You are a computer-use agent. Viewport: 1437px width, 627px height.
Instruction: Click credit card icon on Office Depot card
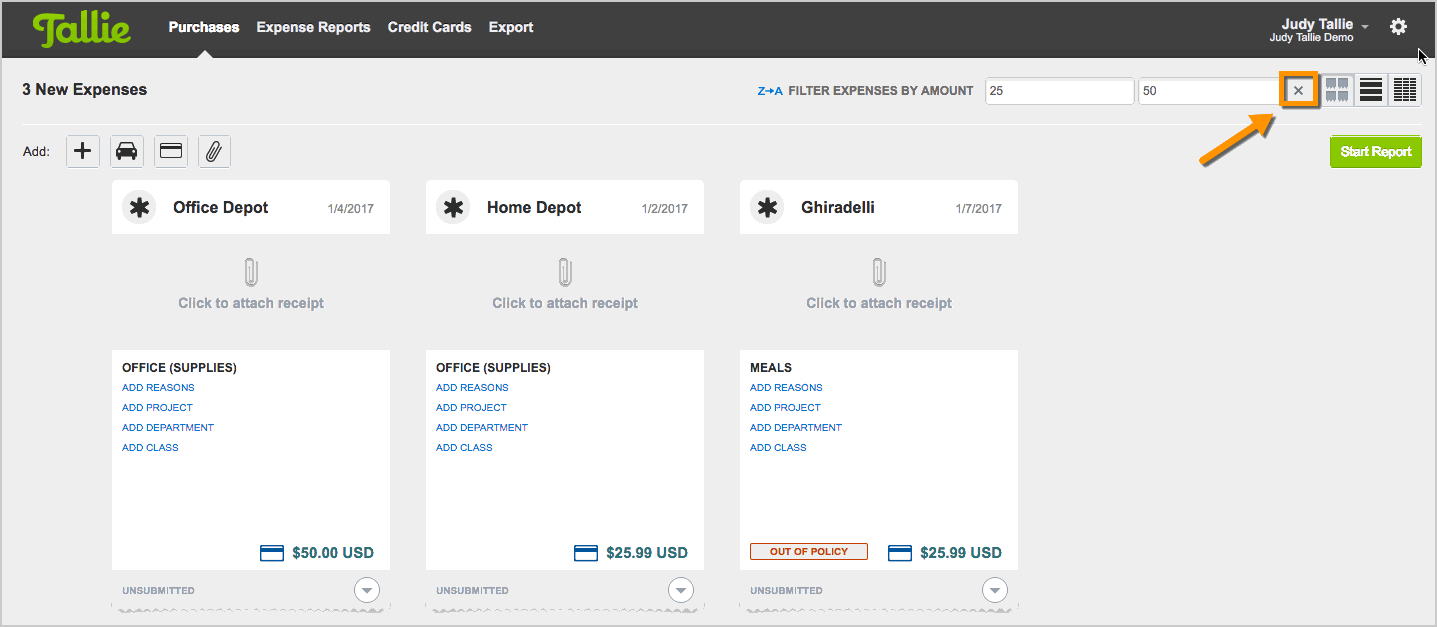[x=272, y=552]
